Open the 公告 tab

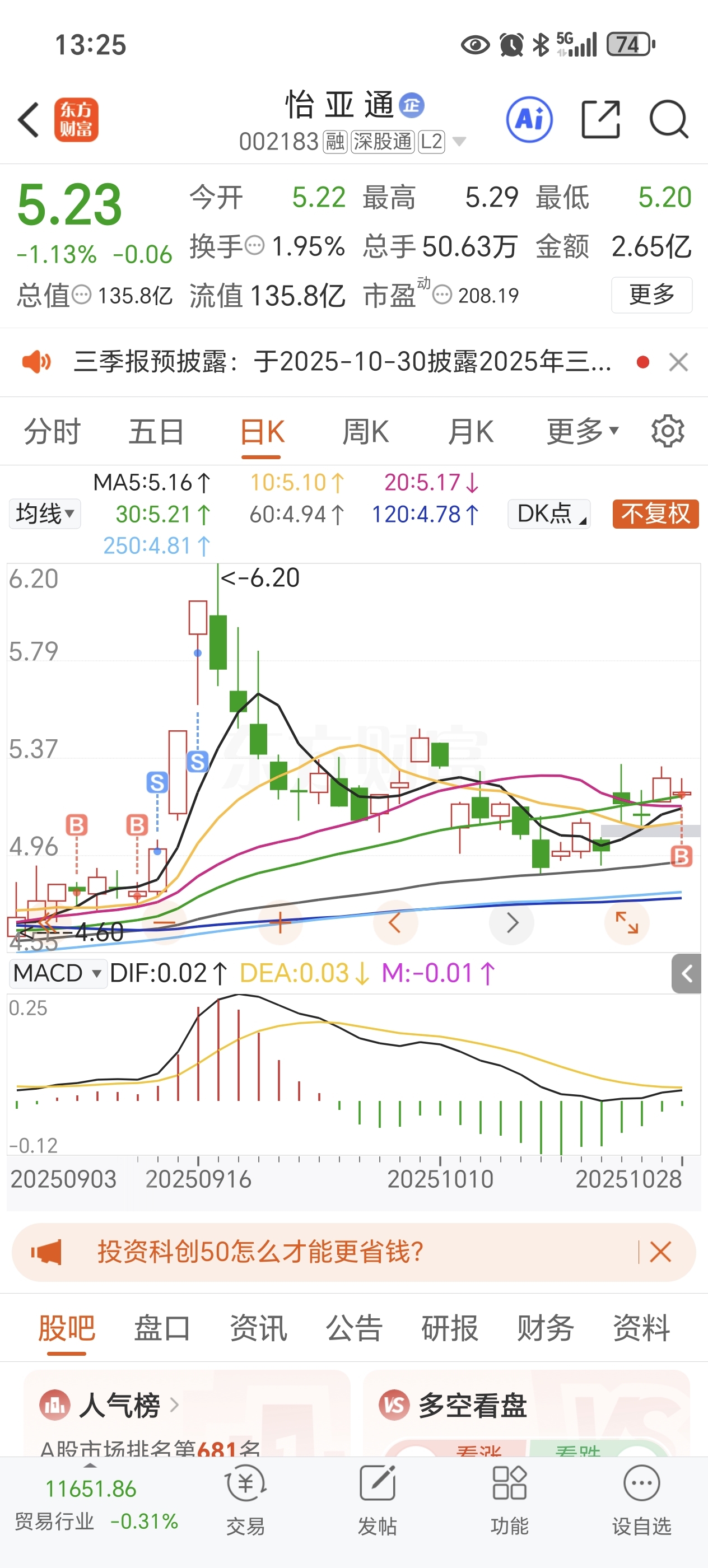pyautogui.click(x=353, y=1328)
